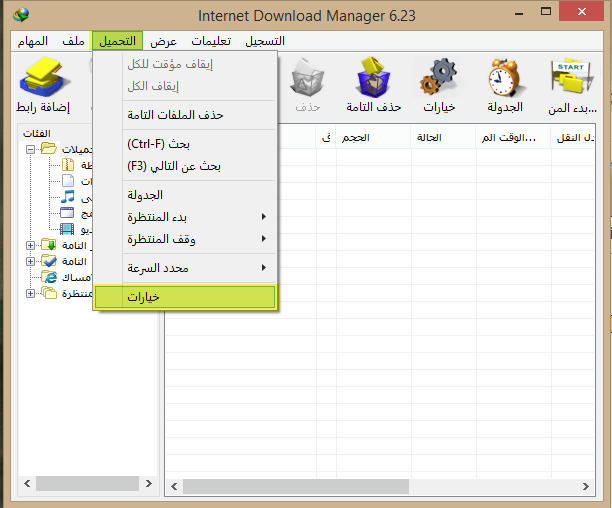Click the categories panel horizontal scrollbar thumb
Screen dimensions: 612x508
(x=88, y=483)
